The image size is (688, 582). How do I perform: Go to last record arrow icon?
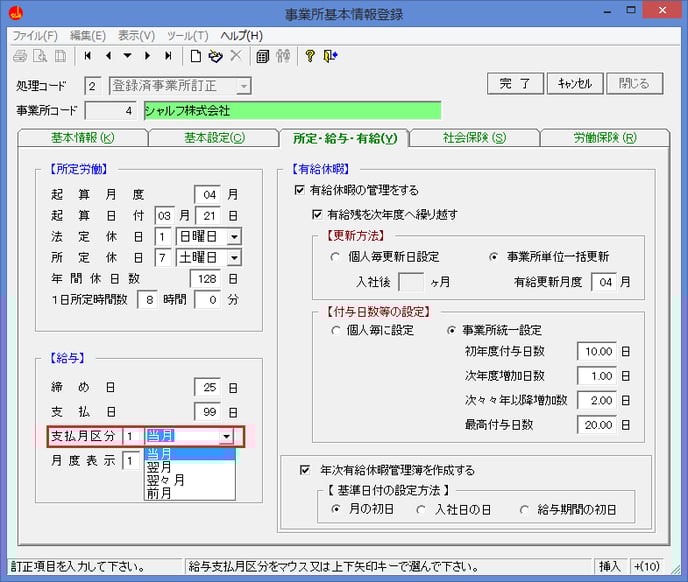pyautogui.click(x=168, y=56)
